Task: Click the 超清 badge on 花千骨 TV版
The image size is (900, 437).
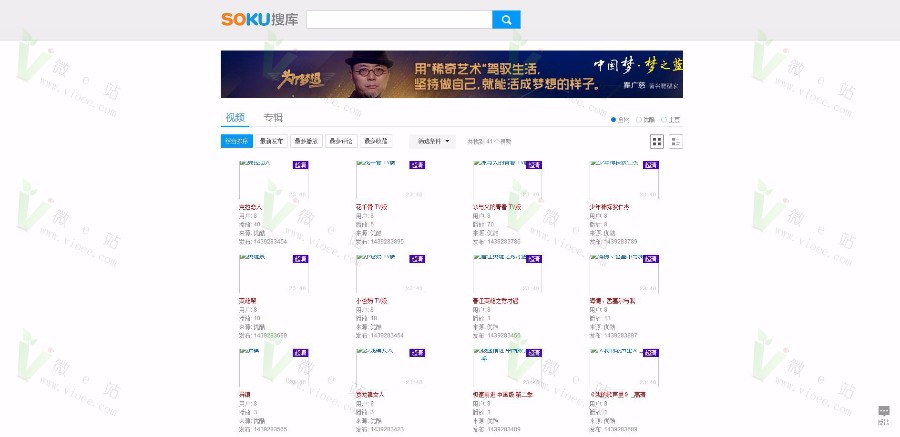Action: pyautogui.click(x=417, y=165)
